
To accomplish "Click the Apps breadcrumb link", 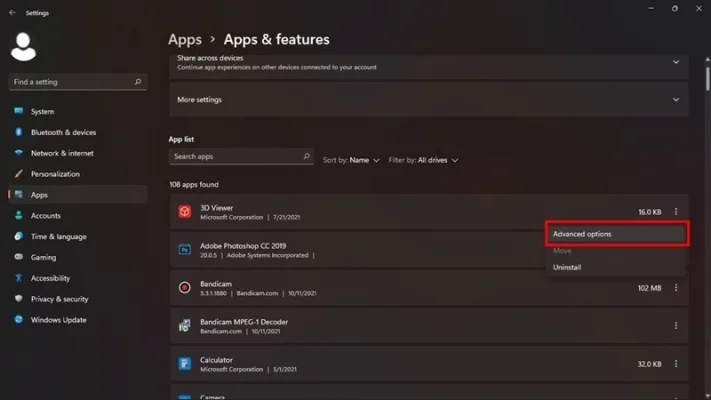I will click(x=185, y=40).
